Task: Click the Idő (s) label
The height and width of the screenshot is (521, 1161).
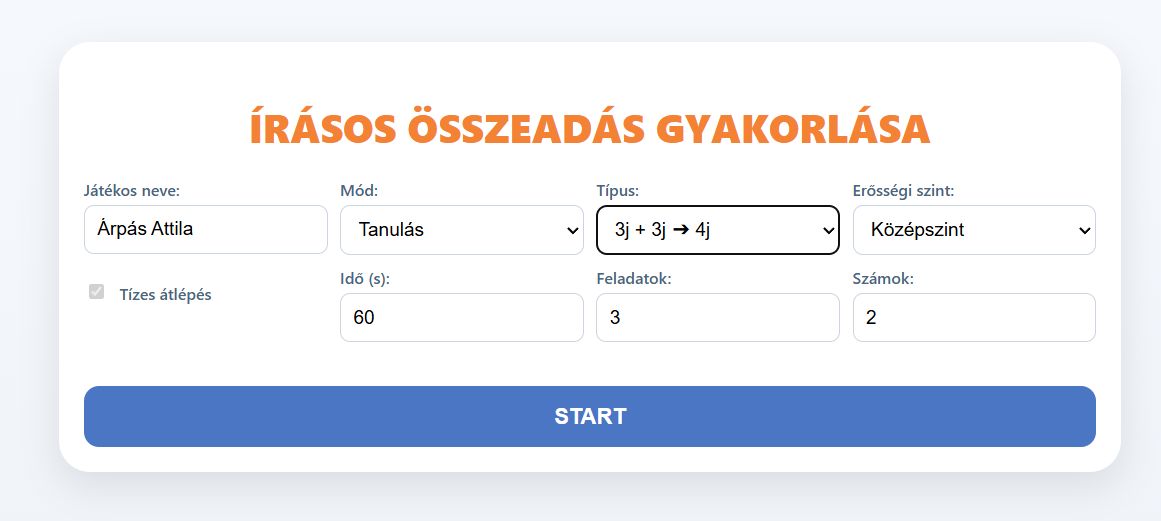Action: tap(365, 279)
